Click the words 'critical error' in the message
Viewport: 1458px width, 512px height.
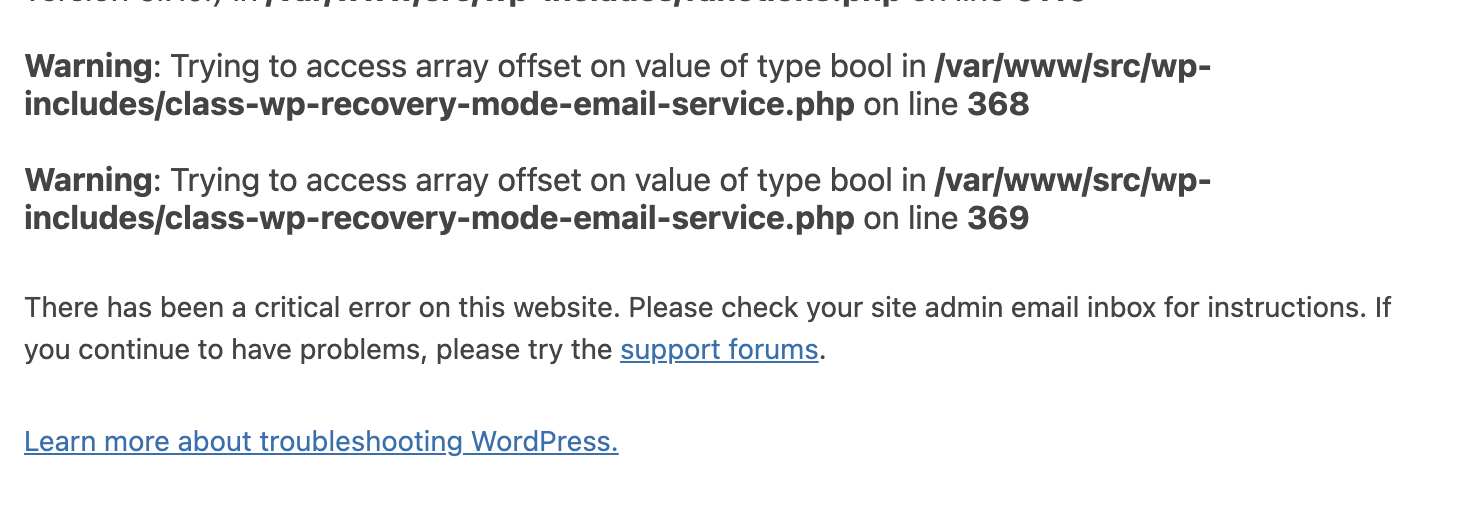coord(324,307)
